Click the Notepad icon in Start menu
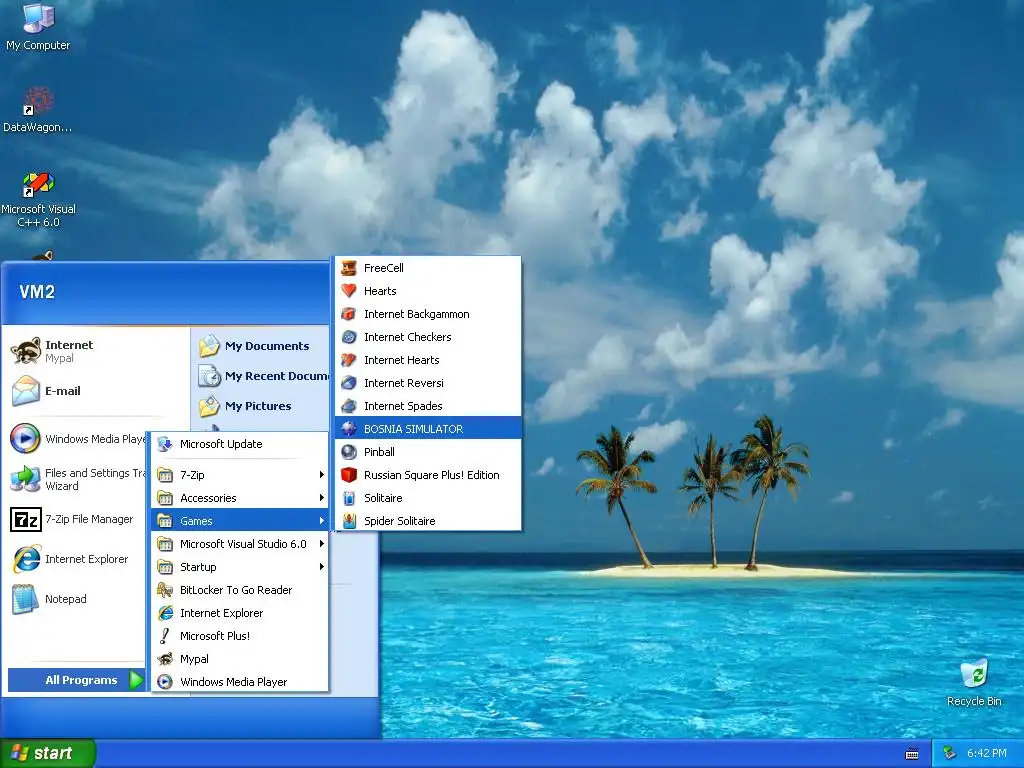Screen dimensions: 1024x768 click(x=26, y=599)
